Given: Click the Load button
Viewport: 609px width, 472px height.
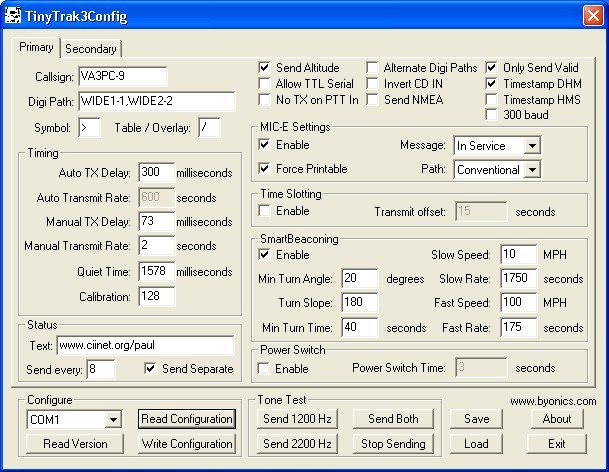Looking at the screenshot, I should point(476,444).
